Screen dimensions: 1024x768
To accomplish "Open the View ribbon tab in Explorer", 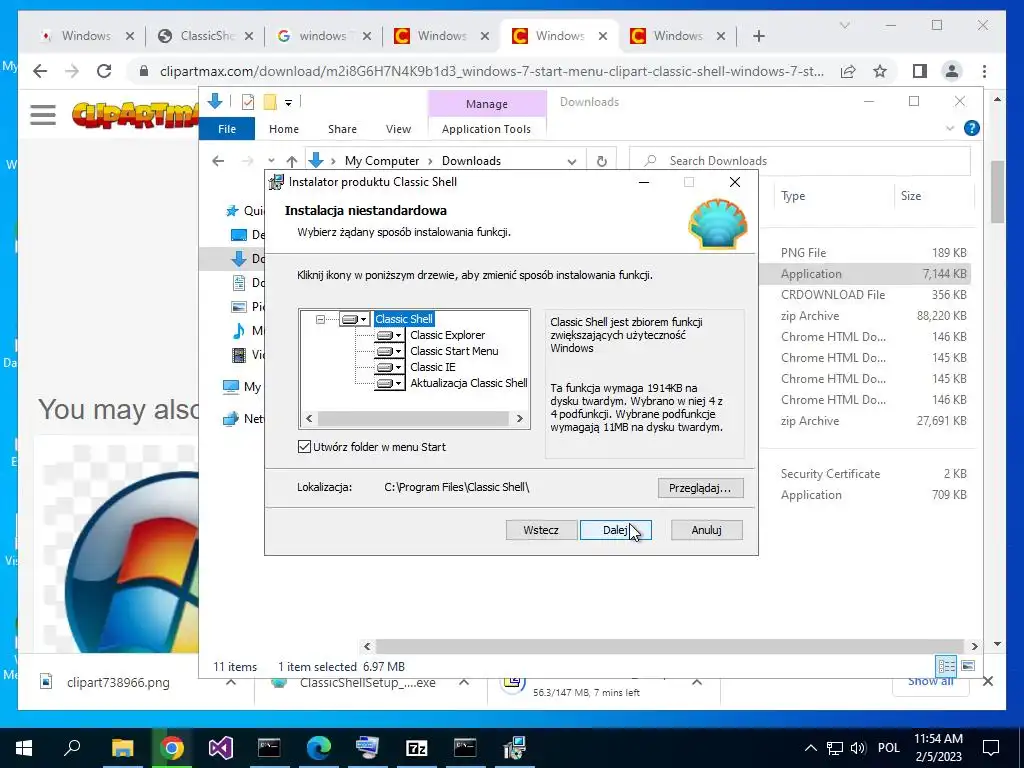I will click(x=398, y=129).
